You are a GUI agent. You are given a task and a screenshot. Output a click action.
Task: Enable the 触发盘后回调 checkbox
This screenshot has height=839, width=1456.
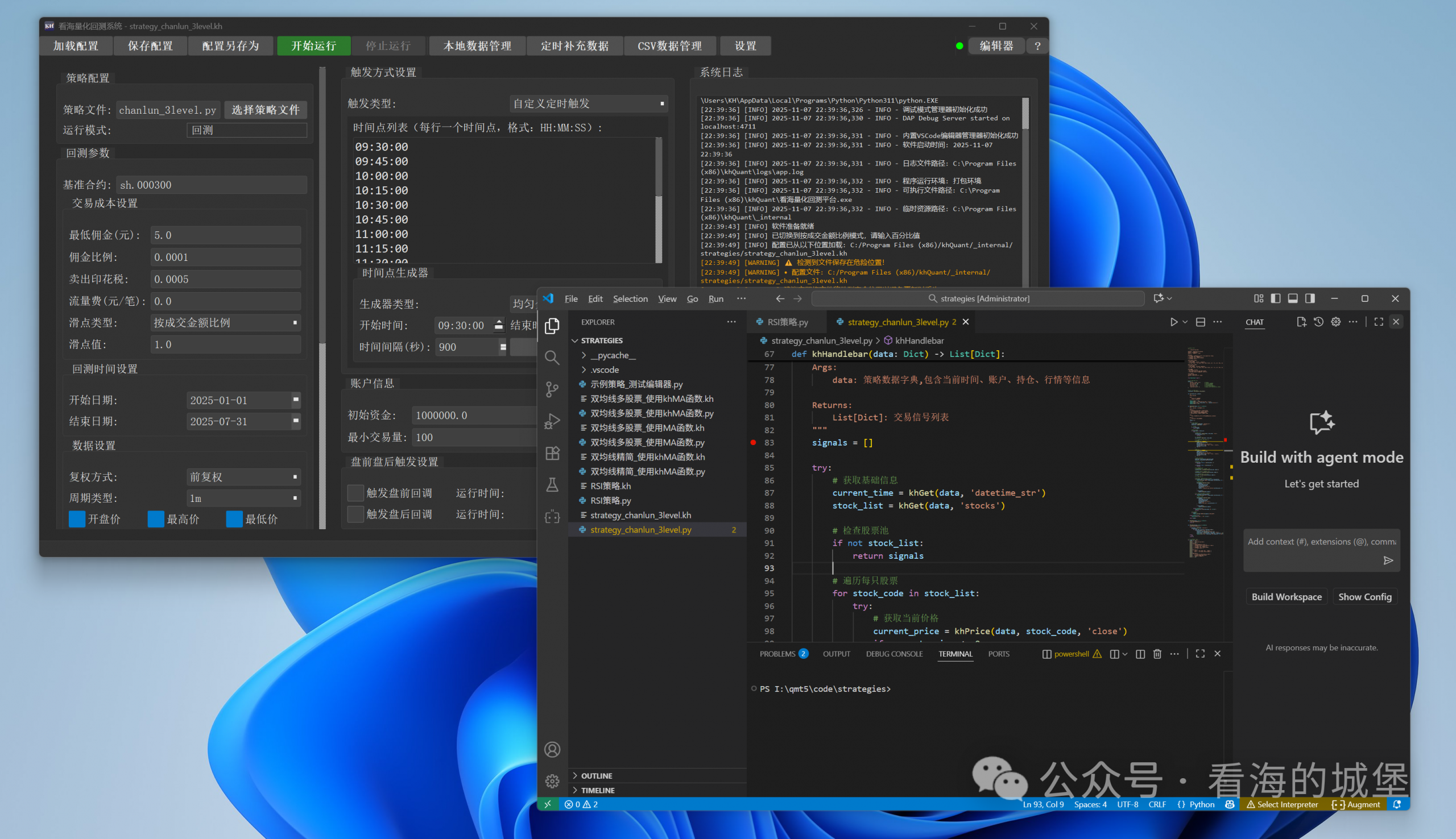355,514
